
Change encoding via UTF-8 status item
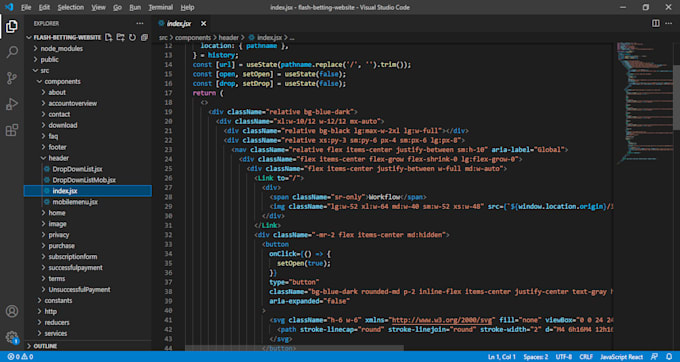tap(564, 357)
